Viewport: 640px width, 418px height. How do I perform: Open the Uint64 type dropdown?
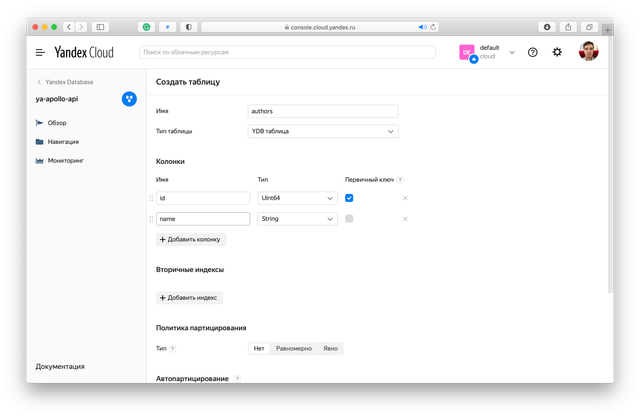coord(297,198)
